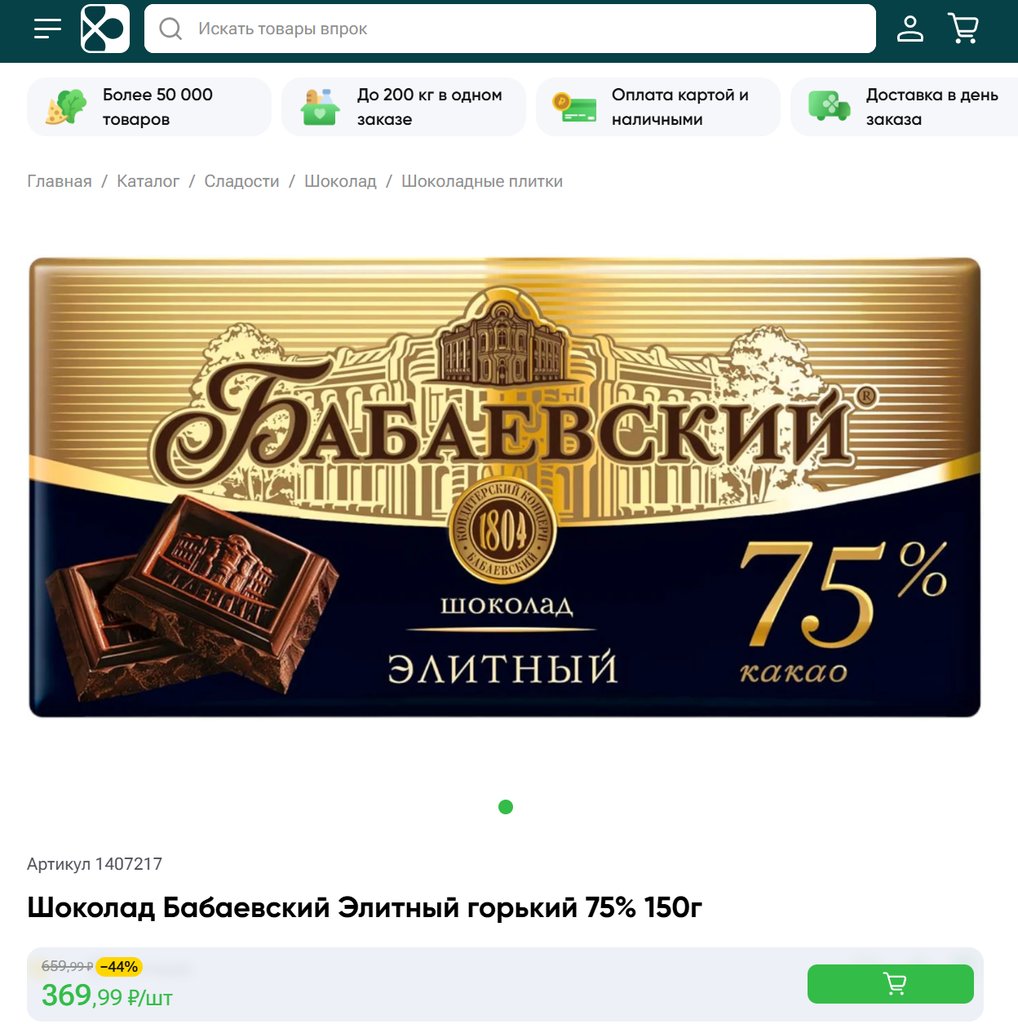Open the hamburger menu icon
Screen dimensions: 1018x1024
click(48, 29)
